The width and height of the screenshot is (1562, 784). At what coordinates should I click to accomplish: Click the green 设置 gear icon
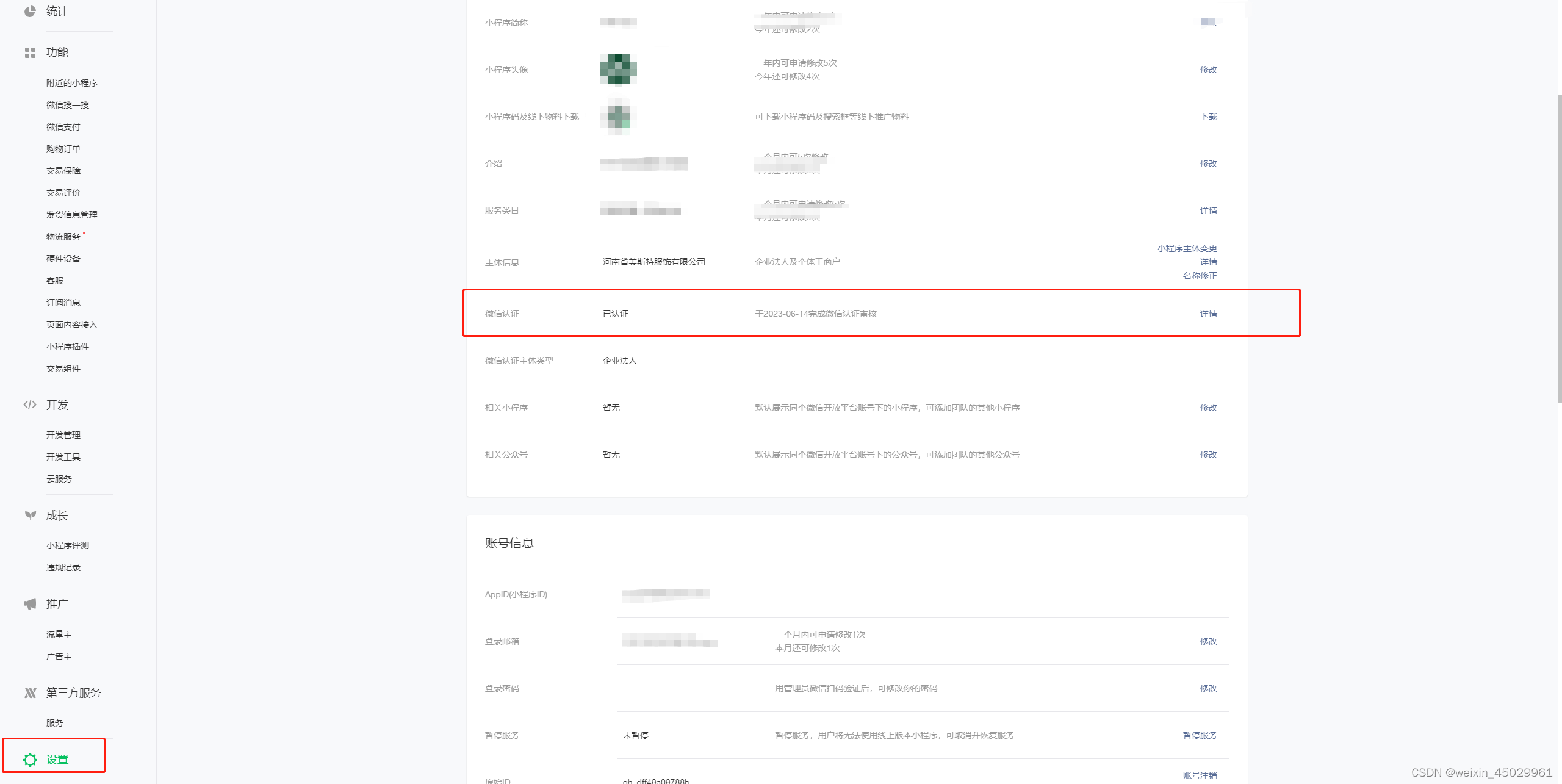click(30, 760)
